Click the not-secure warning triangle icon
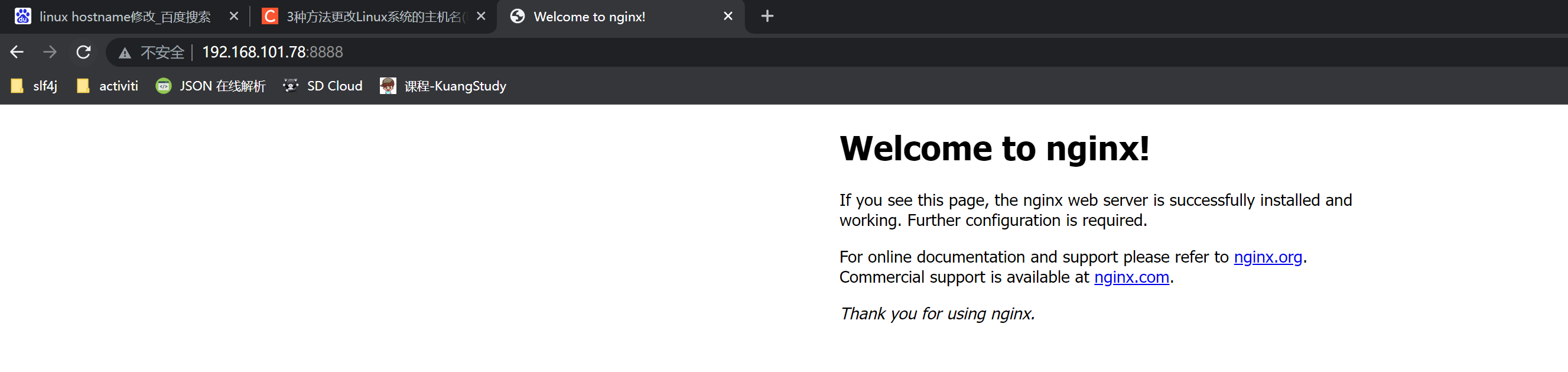 coord(125,53)
